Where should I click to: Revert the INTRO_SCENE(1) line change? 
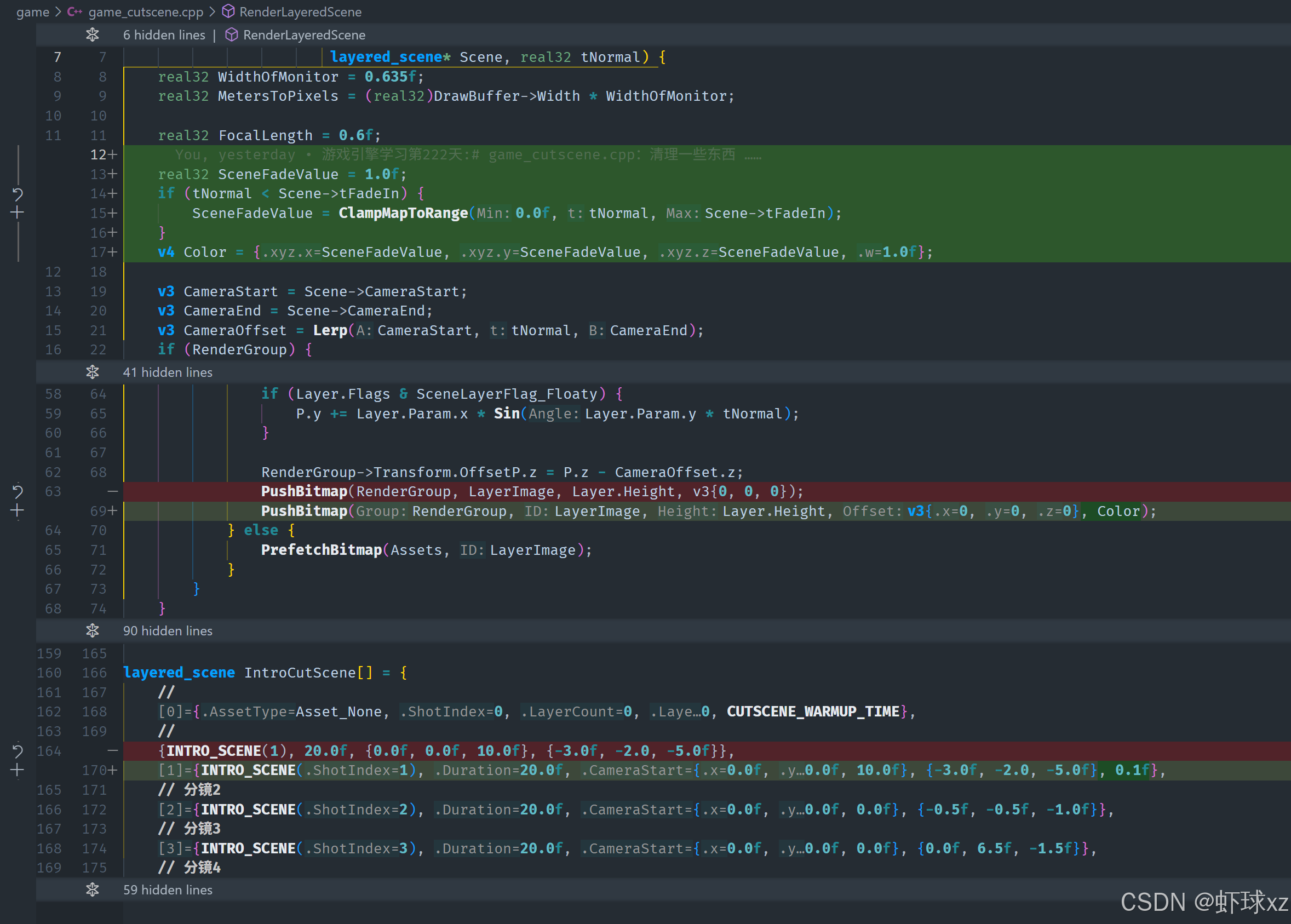click(x=17, y=751)
